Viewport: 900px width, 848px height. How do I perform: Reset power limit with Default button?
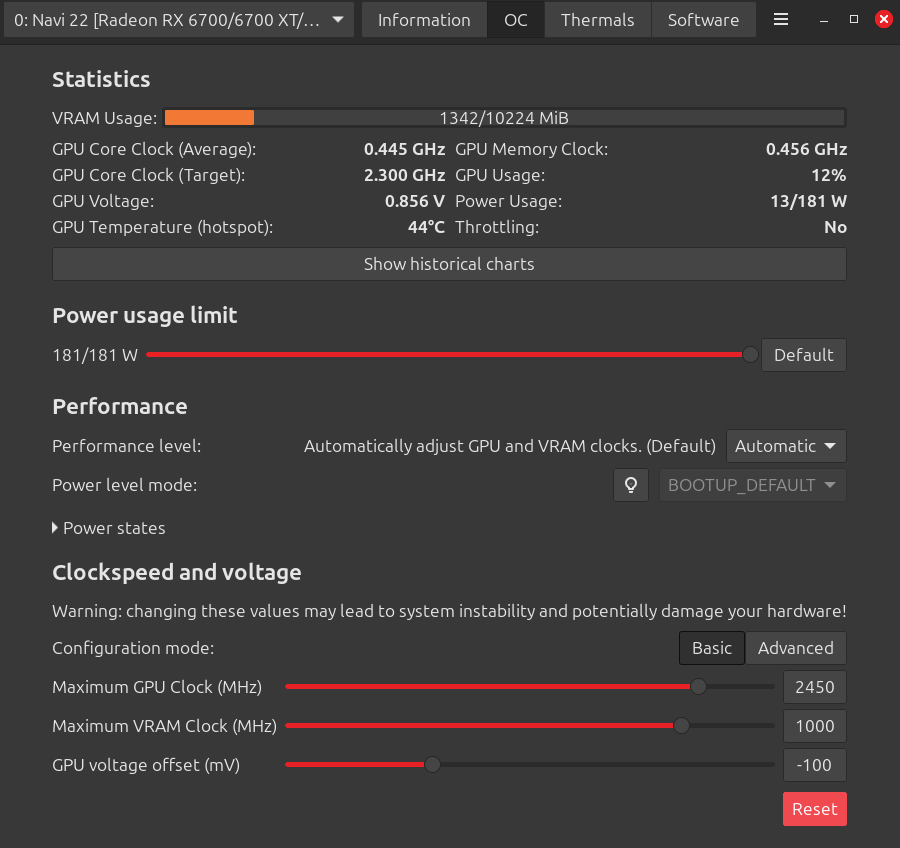pyautogui.click(x=803, y=355)
